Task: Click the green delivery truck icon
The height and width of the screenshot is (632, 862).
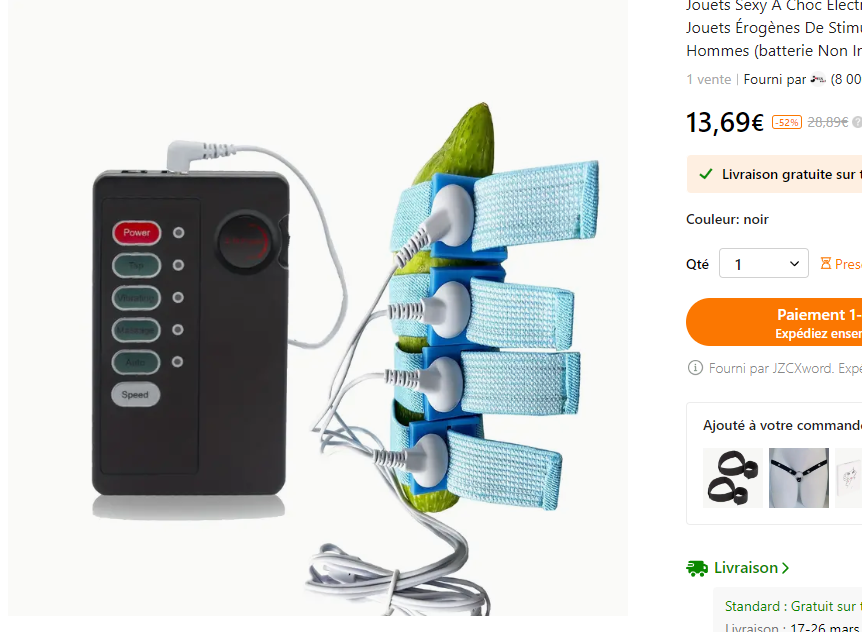Action: (x=697, y=568)
